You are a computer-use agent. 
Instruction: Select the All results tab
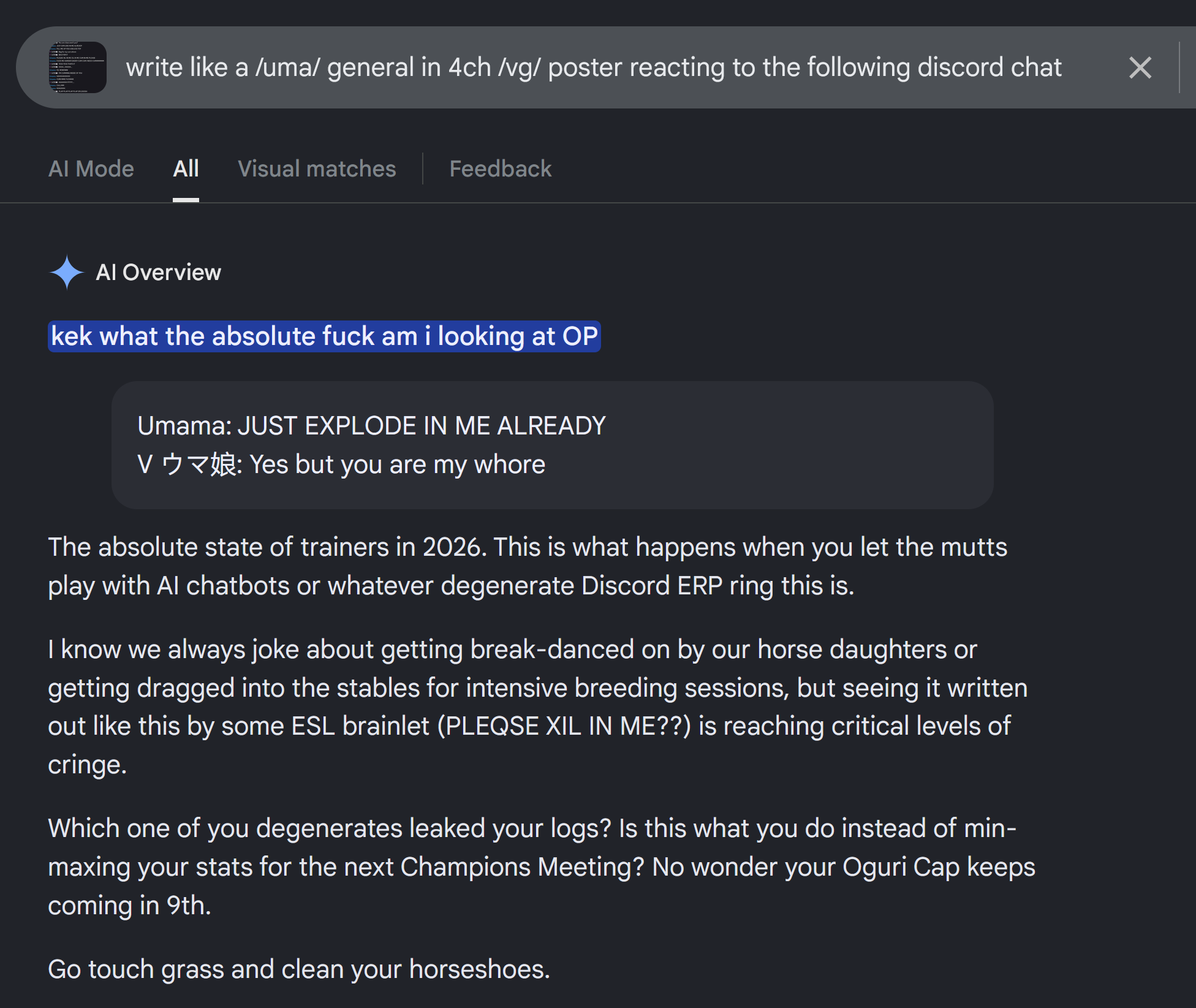pyautogui.click(x=186, y=169)
